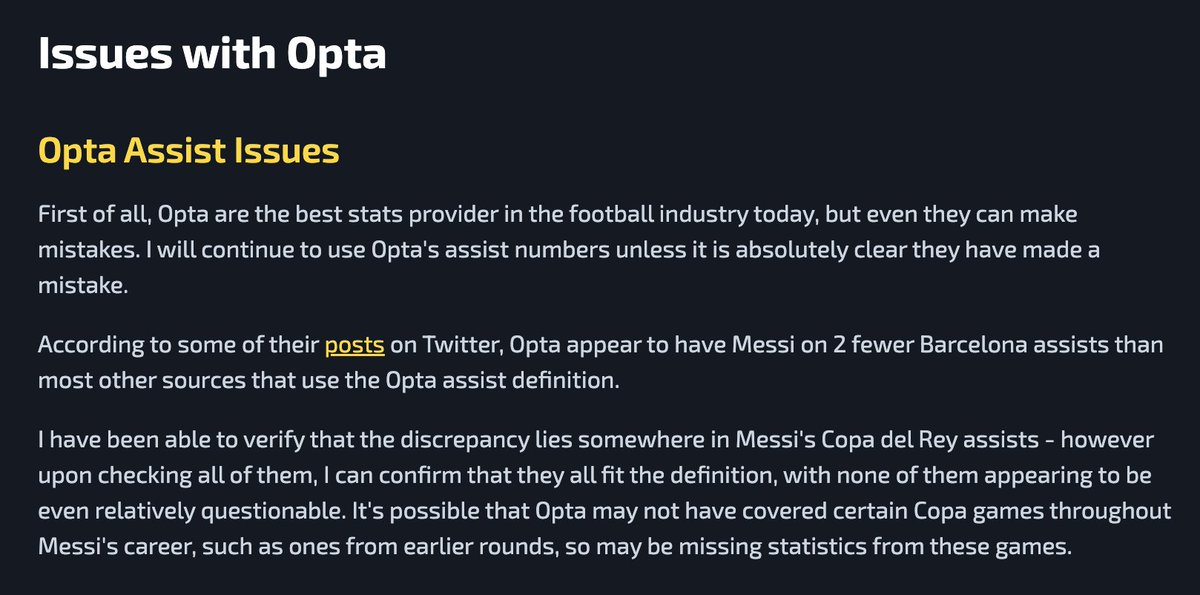Click the paragraph starting "First of all, Opta"
The width and height of the screenshot is (1200, 595).
click(x=569, y=248)
